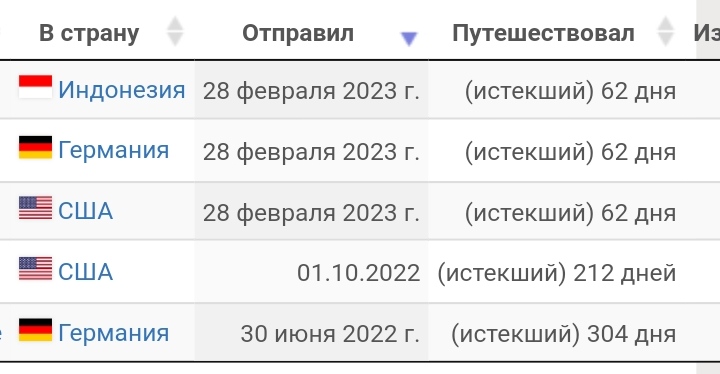Select the 30 июня 2022 г. date cell
Screen dimensions: 720x374
311,333
